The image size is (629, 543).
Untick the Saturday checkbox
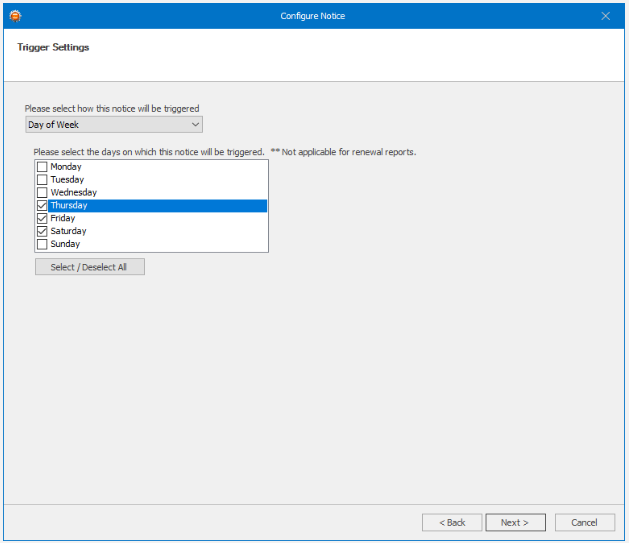(42, 231)
